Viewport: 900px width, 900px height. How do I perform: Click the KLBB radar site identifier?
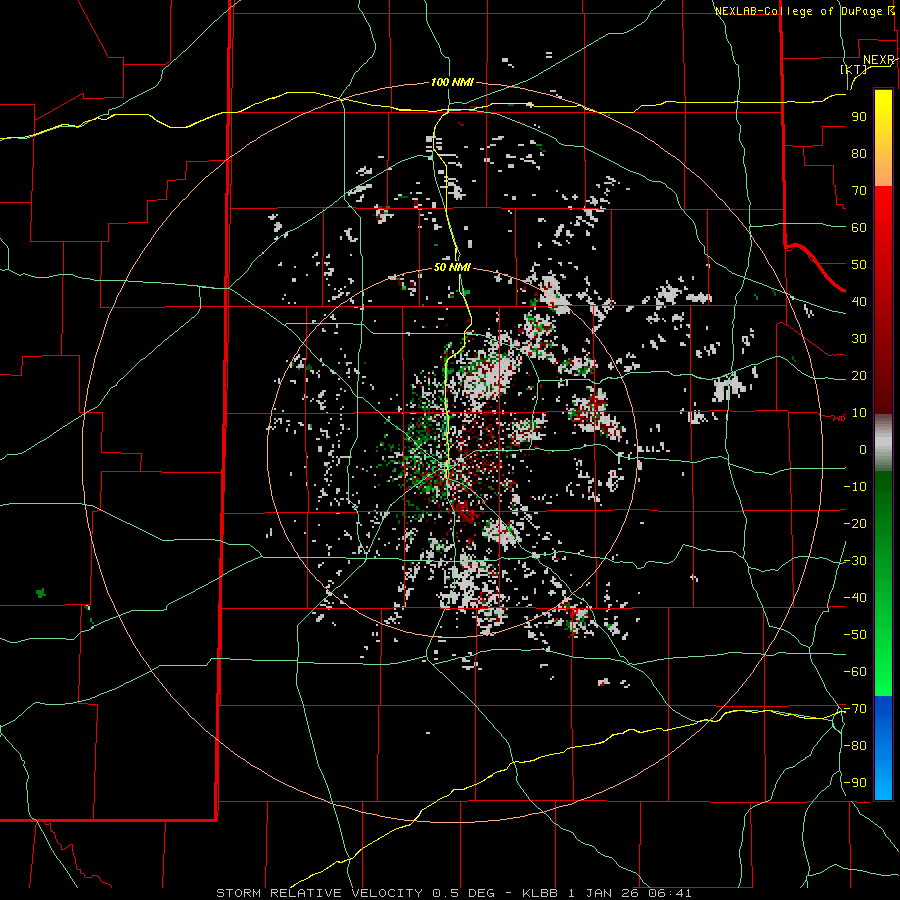point(540,893)
